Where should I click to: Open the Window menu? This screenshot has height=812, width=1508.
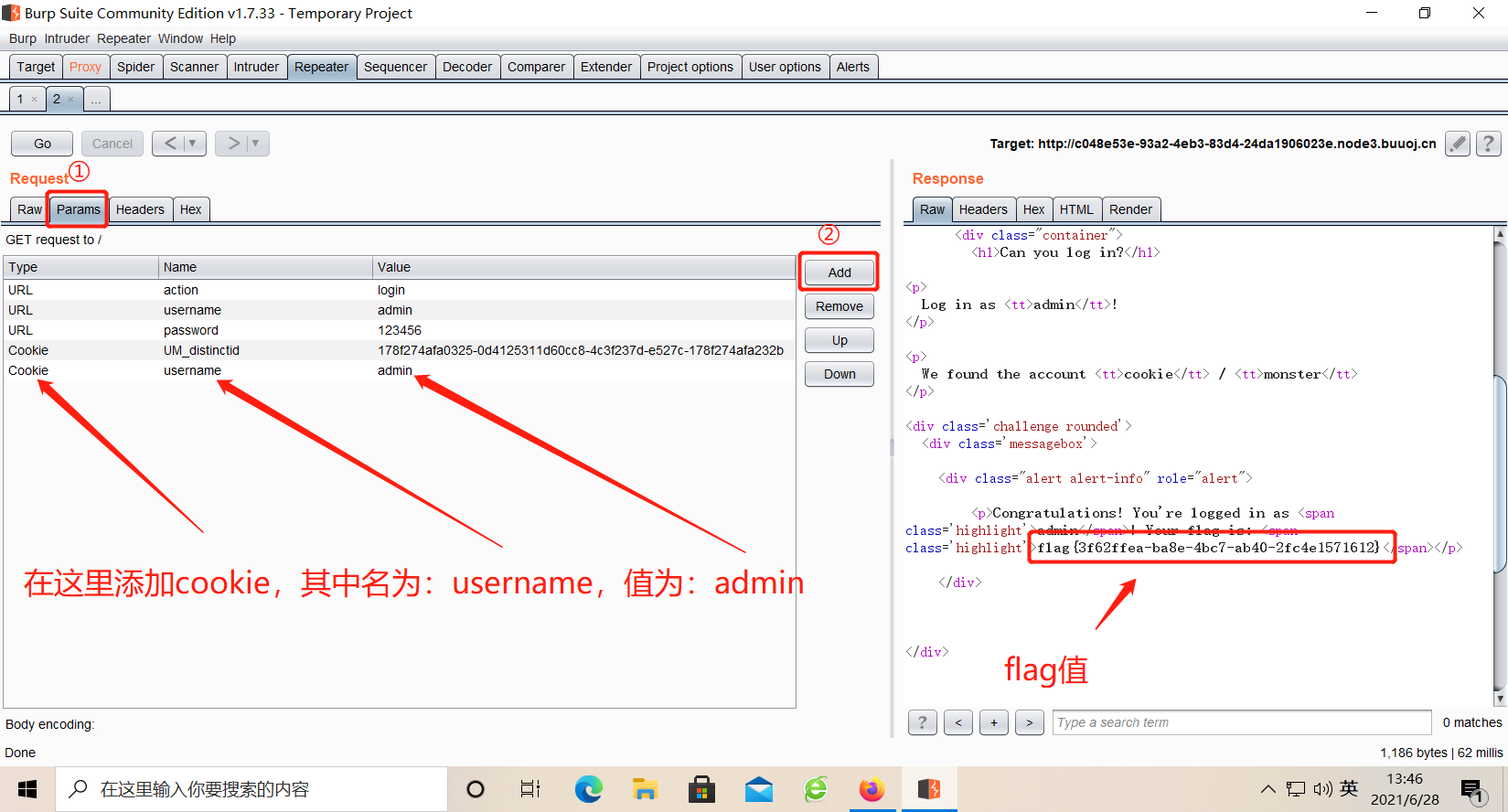click(x=180, y=38)
